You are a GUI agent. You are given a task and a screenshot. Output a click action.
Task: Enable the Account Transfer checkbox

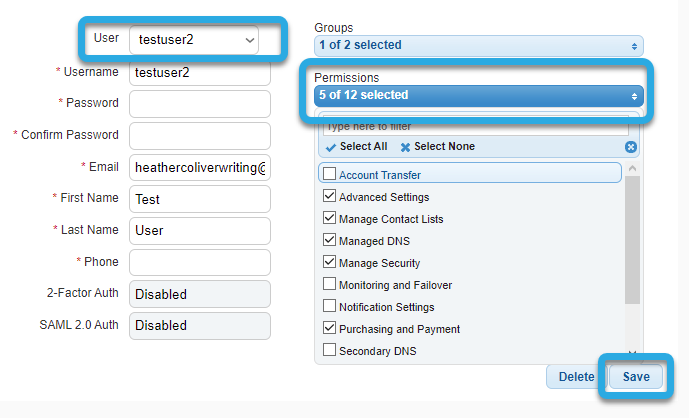[329, 173]
